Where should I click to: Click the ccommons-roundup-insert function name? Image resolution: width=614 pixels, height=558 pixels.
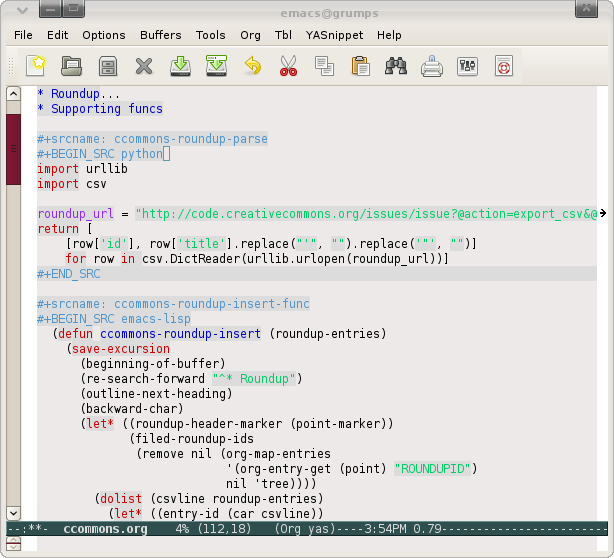click(181, 334)
